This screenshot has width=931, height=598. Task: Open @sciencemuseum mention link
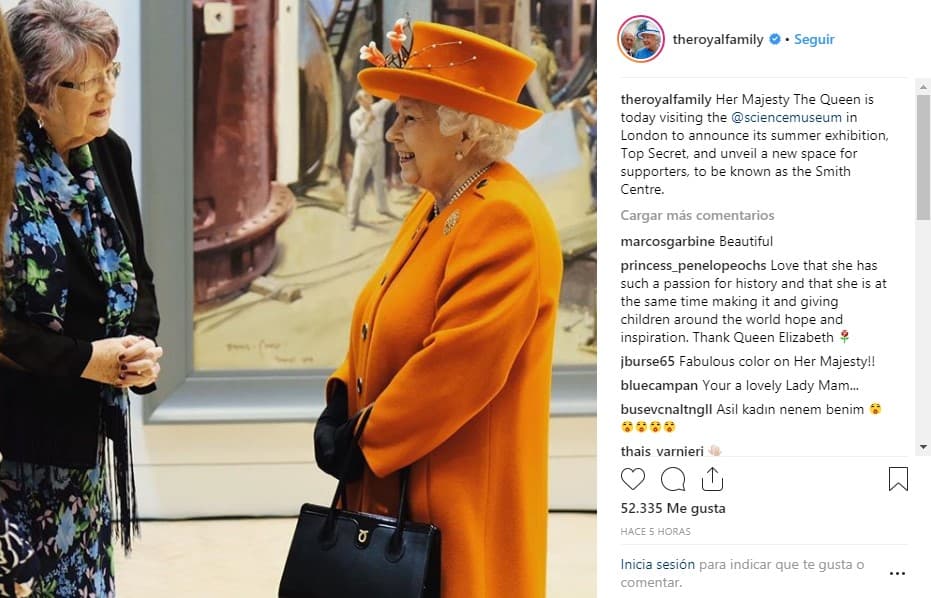(786, 118)
